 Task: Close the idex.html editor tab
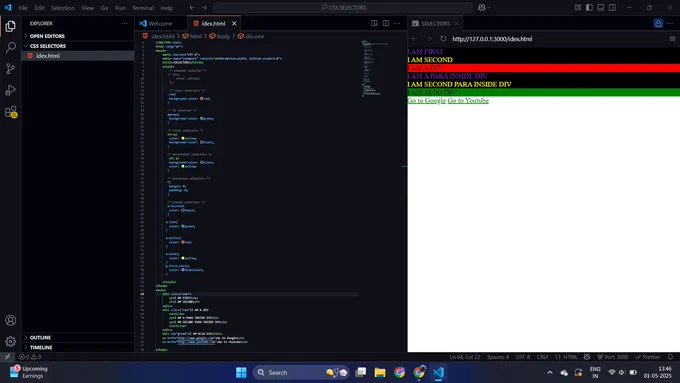[234, 23]
